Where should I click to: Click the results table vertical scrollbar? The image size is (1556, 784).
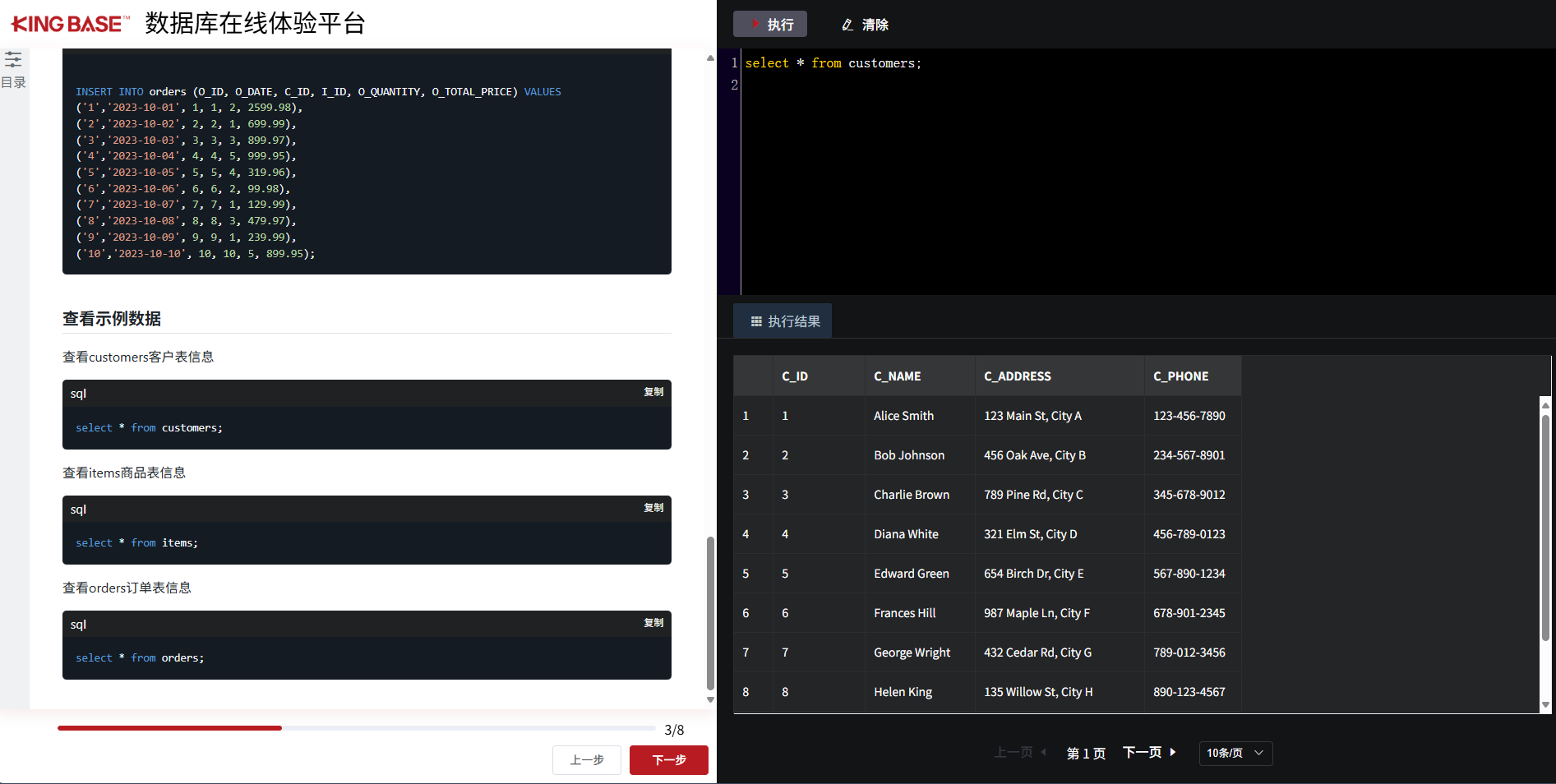1545,528
